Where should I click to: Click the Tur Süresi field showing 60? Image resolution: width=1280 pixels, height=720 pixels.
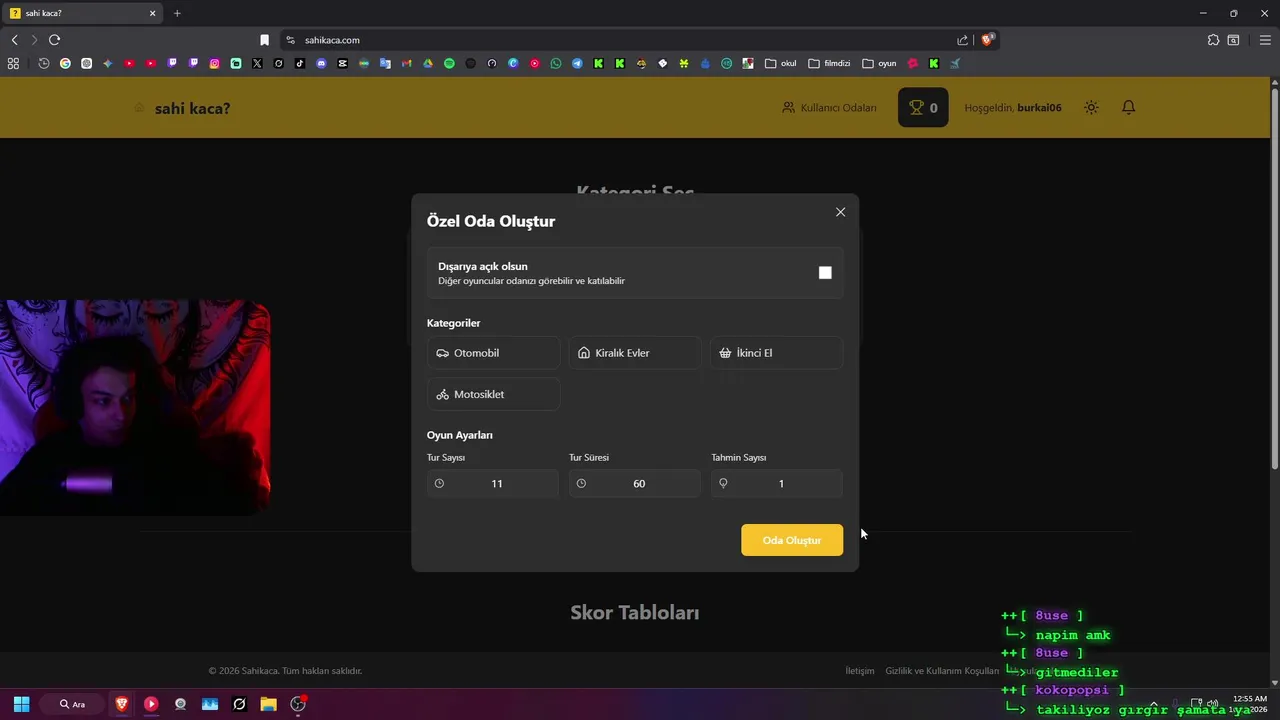coord(635,484)
